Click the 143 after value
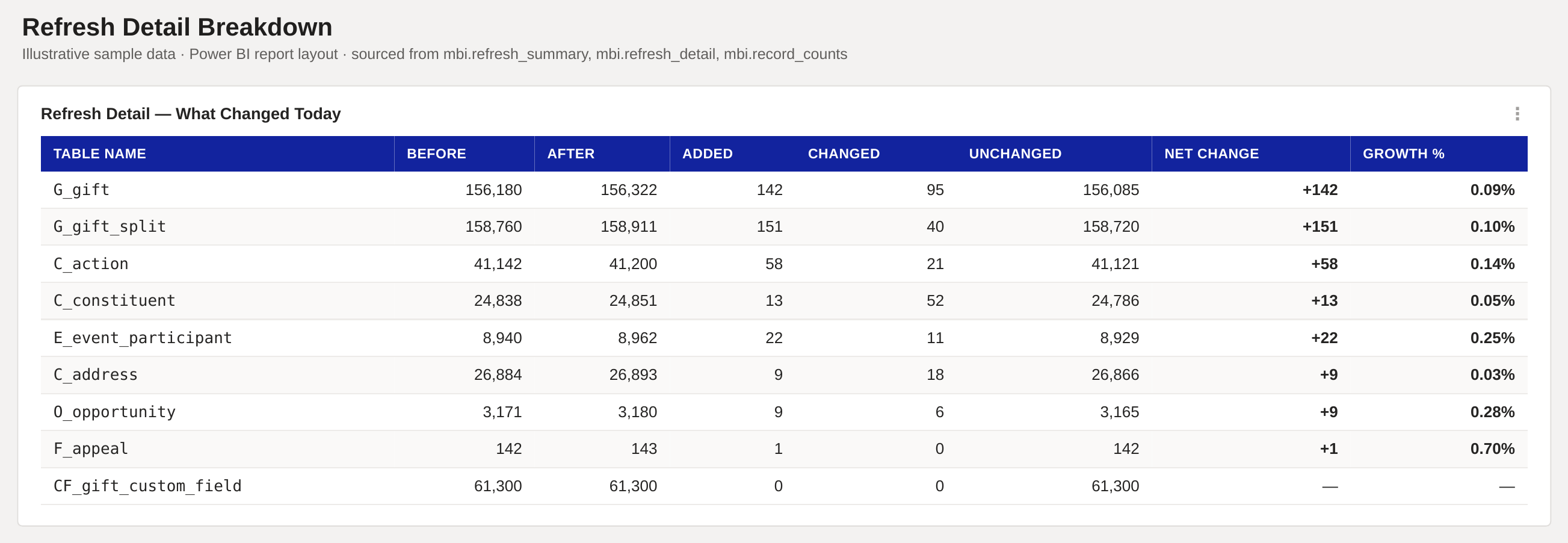1568x543 pixels. click(x=644, y=448)
